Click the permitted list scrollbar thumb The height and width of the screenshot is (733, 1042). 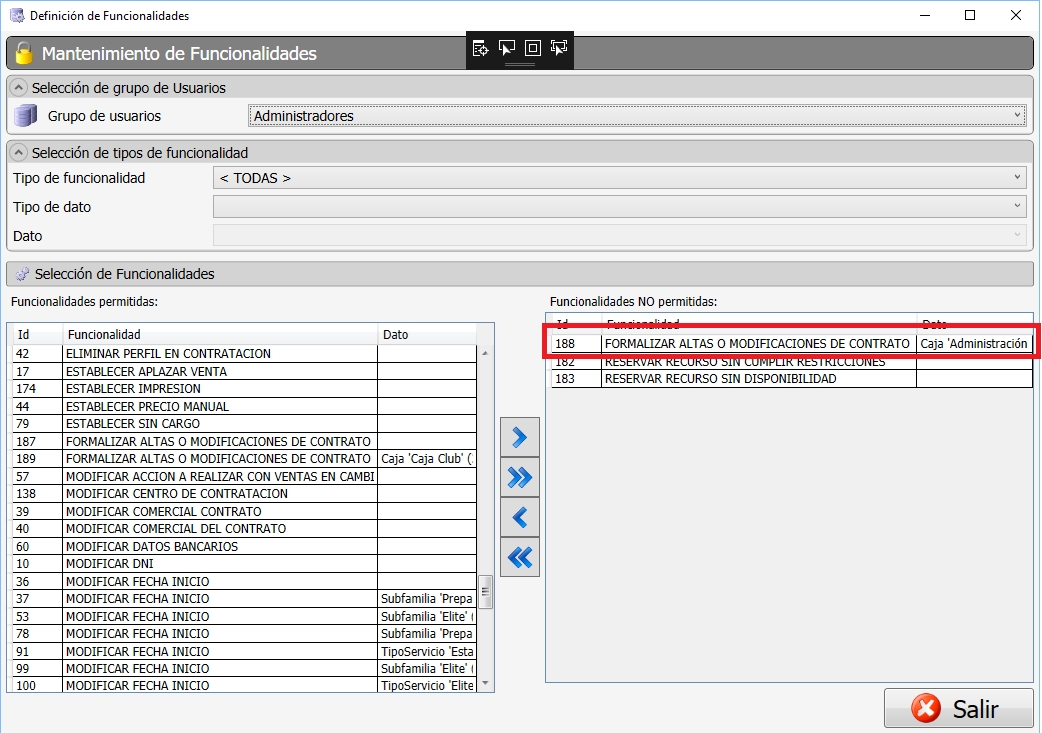point(485,592)
